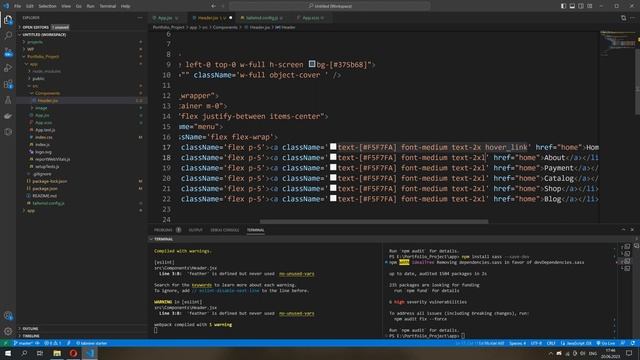Viewport: 640px width, 360px height.
Task: Open the editor more actions ellipsis
Action: pyautogui.click(x=632, y=18)
